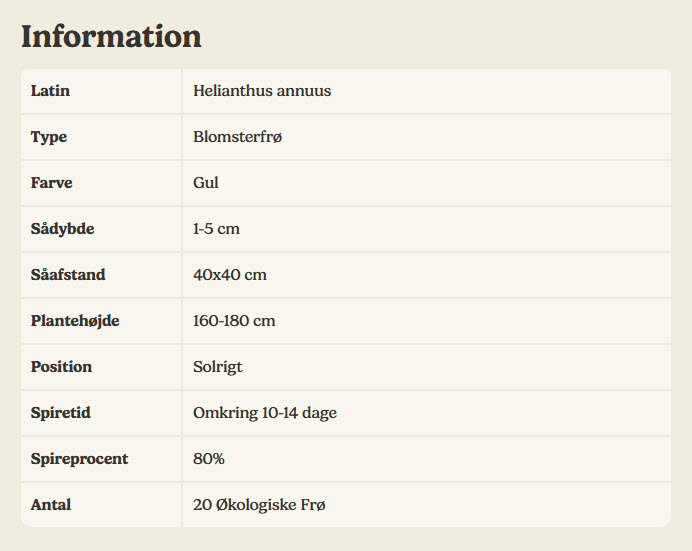
Task: Select the 40x40 cm value
Action: [230, 275]
